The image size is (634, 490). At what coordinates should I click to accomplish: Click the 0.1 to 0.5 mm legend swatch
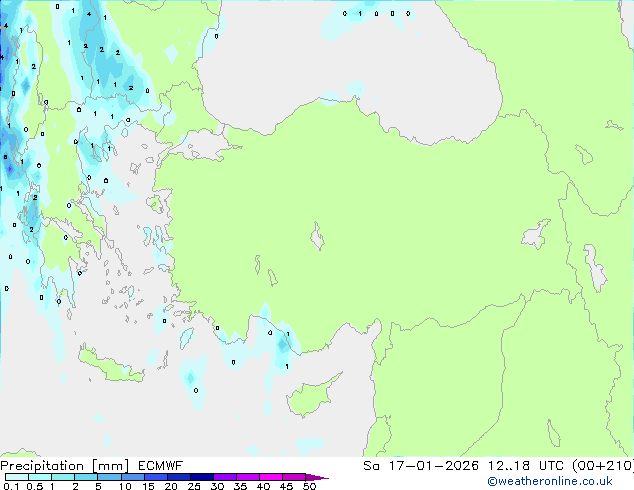(17, 477)
